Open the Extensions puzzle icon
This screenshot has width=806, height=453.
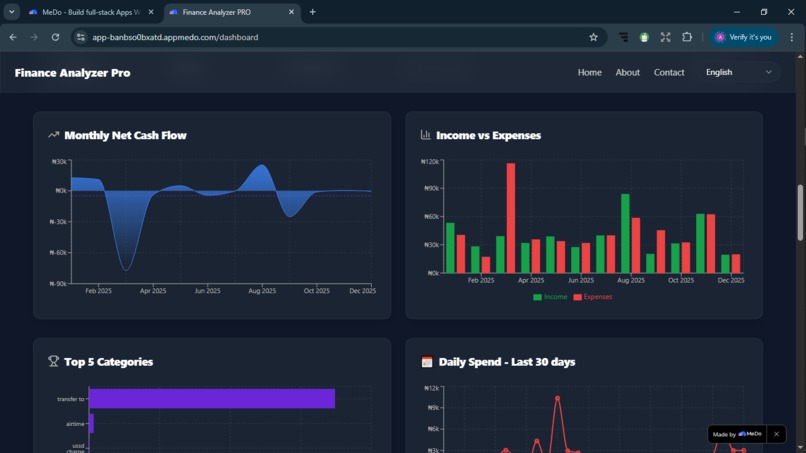[x=687, y=37]
